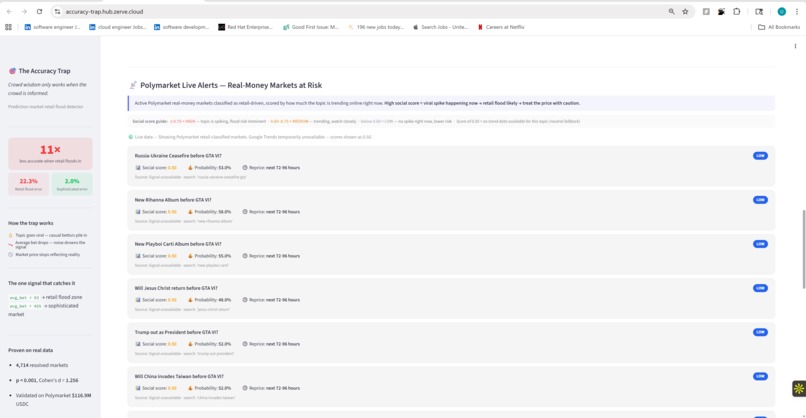Click the browser forward arrow
The image size is (806, 418).
click(x=24, y=11)
